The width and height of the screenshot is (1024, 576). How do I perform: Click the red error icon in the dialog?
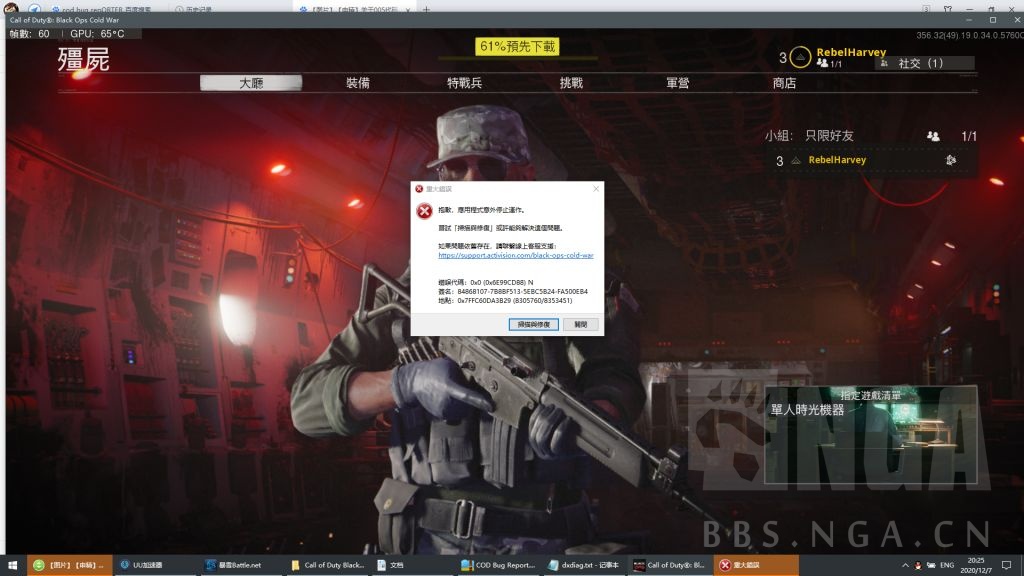tap(425, 211)
